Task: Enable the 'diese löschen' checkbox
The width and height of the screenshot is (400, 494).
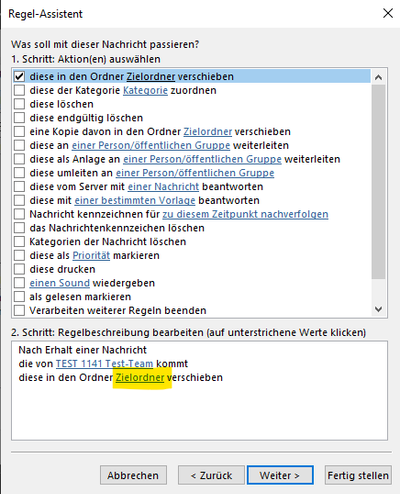Action: pyautogui.click(x=19, y=104)
